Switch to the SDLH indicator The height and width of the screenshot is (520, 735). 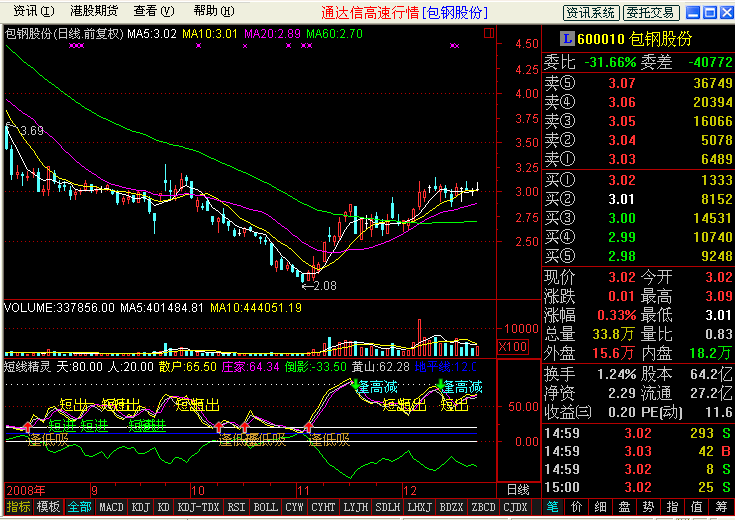[388, 507]
